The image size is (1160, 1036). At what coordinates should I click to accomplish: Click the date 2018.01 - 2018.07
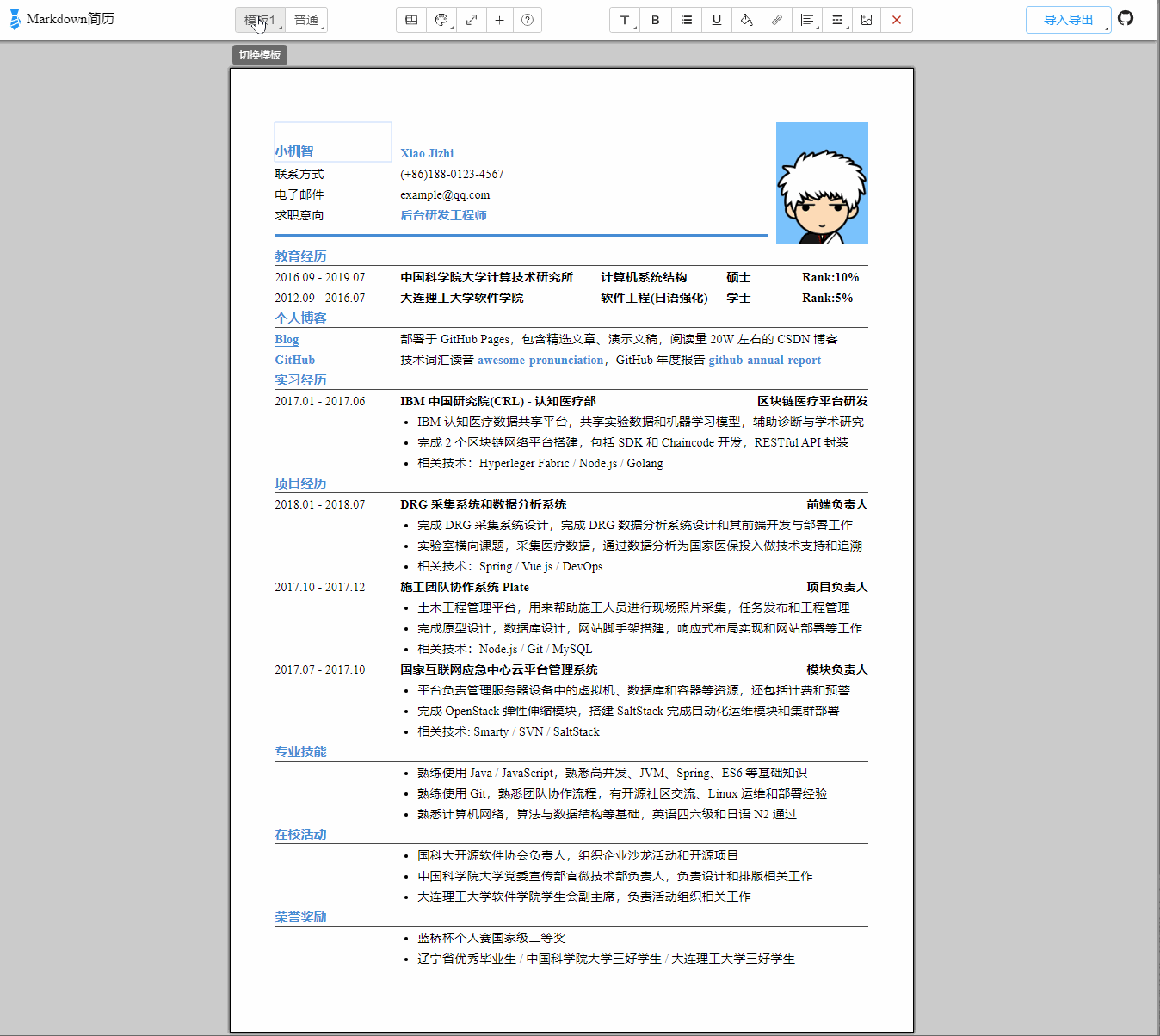(319, 504)
